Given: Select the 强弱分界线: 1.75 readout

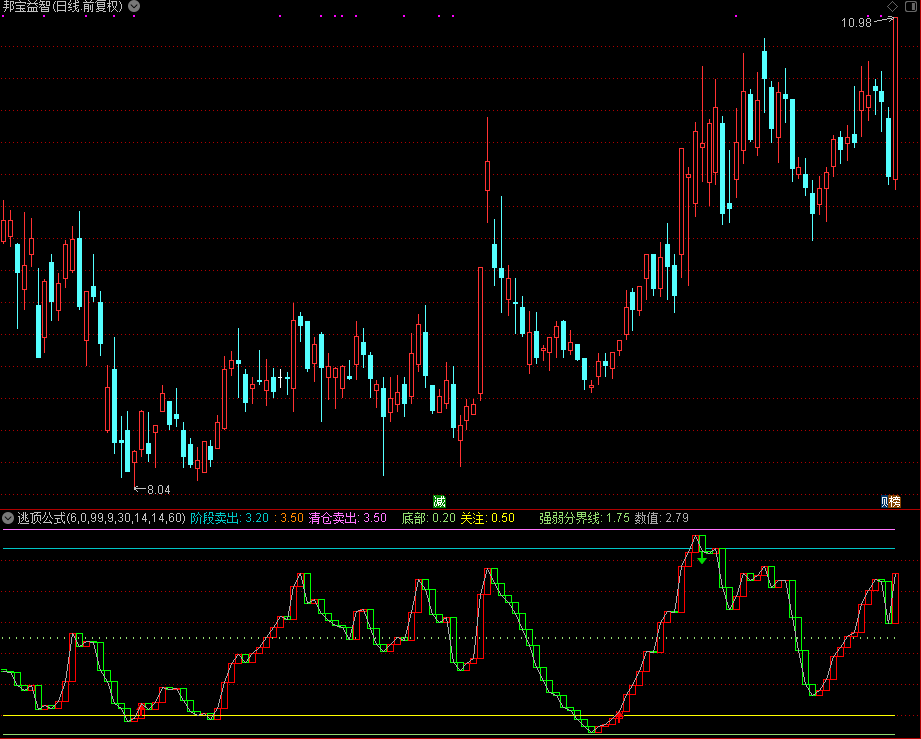Looking at the screenshot, I should click(x=584, y=518).
